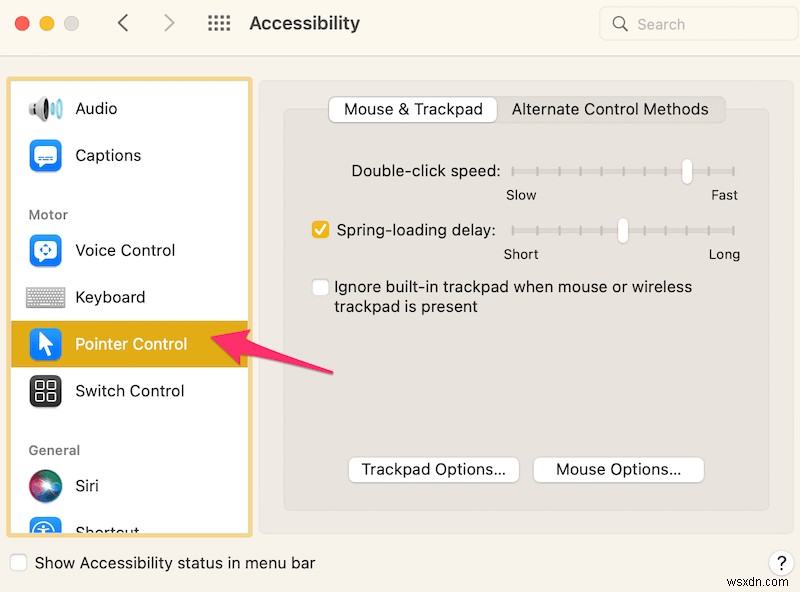The image size is (800, 592).
Task: Select the Audio accessibility icon
Action: pyautogui.click(x=45, y=108)
